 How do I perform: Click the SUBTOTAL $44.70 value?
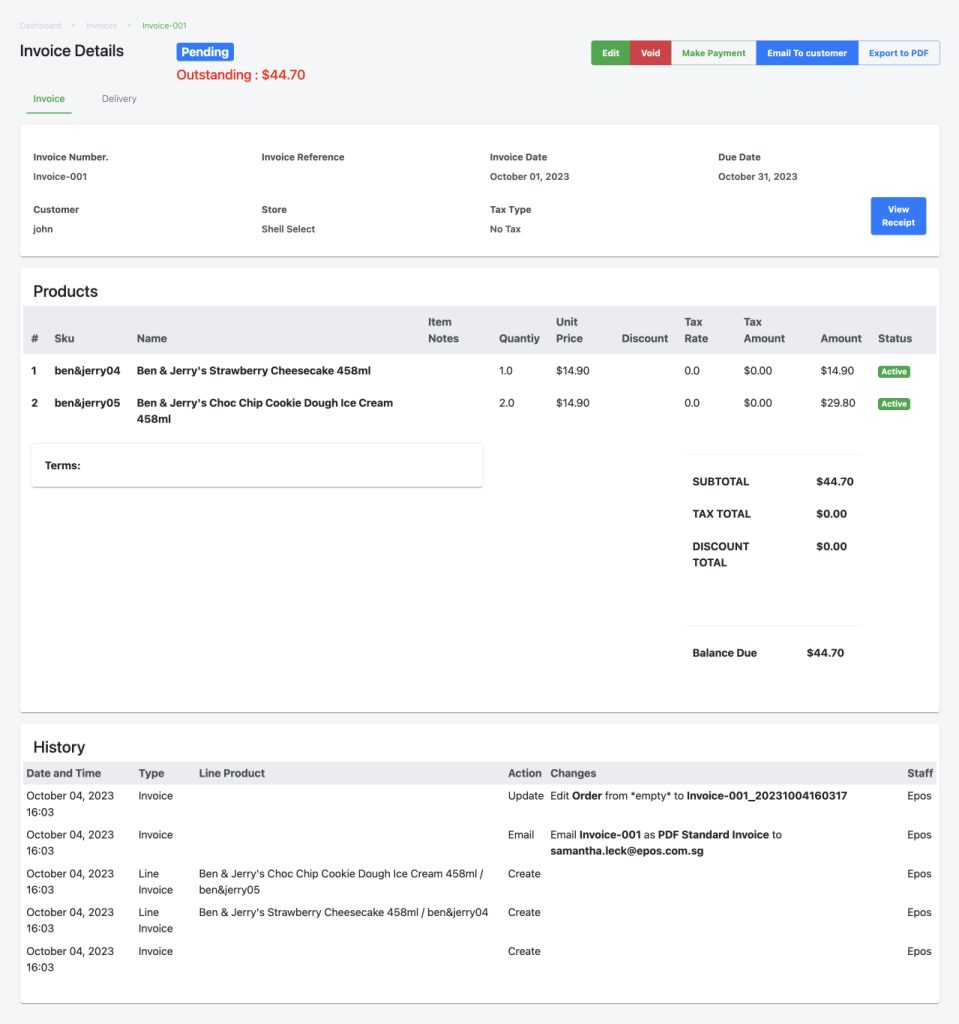(x=834, y=481)
